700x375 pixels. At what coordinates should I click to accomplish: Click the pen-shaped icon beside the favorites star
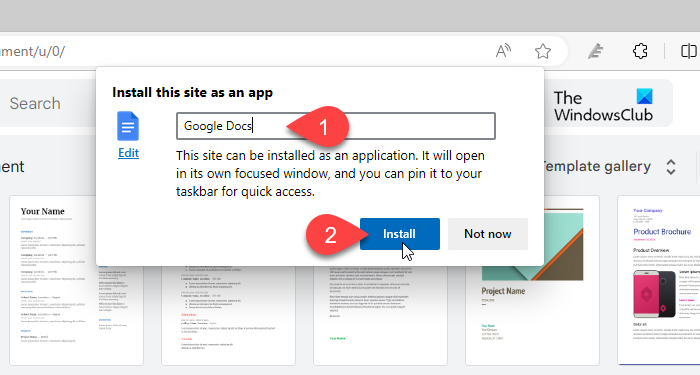tap(596, 51)
